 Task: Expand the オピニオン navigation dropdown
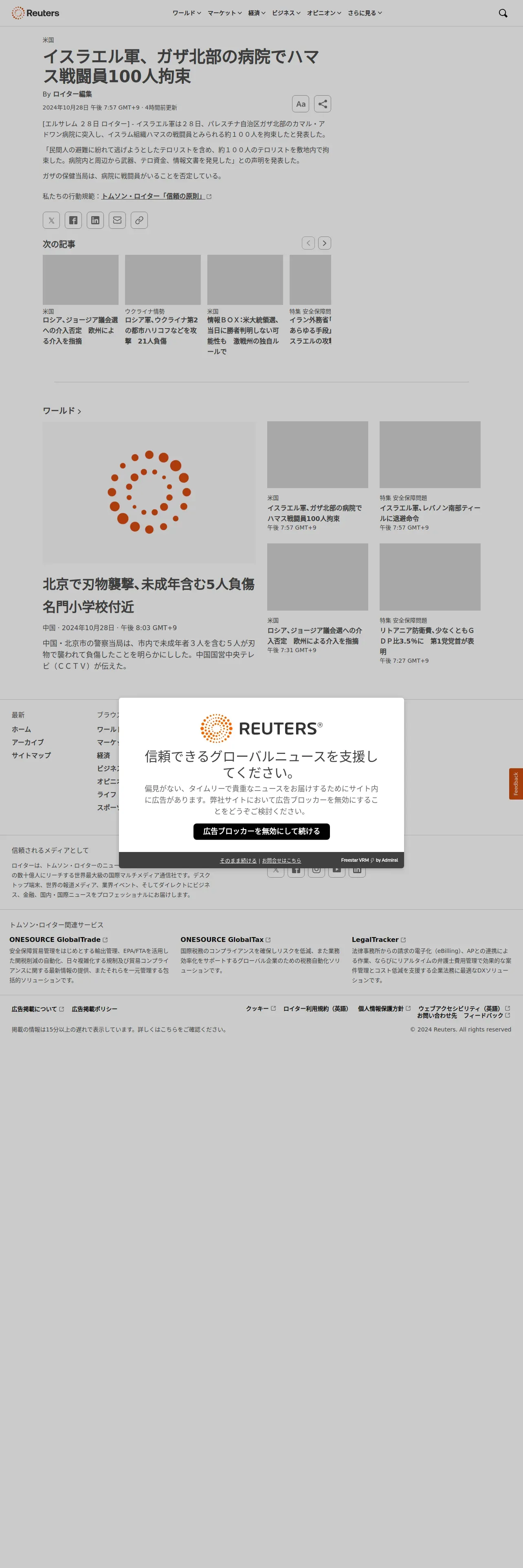click(x=324, y=13)
